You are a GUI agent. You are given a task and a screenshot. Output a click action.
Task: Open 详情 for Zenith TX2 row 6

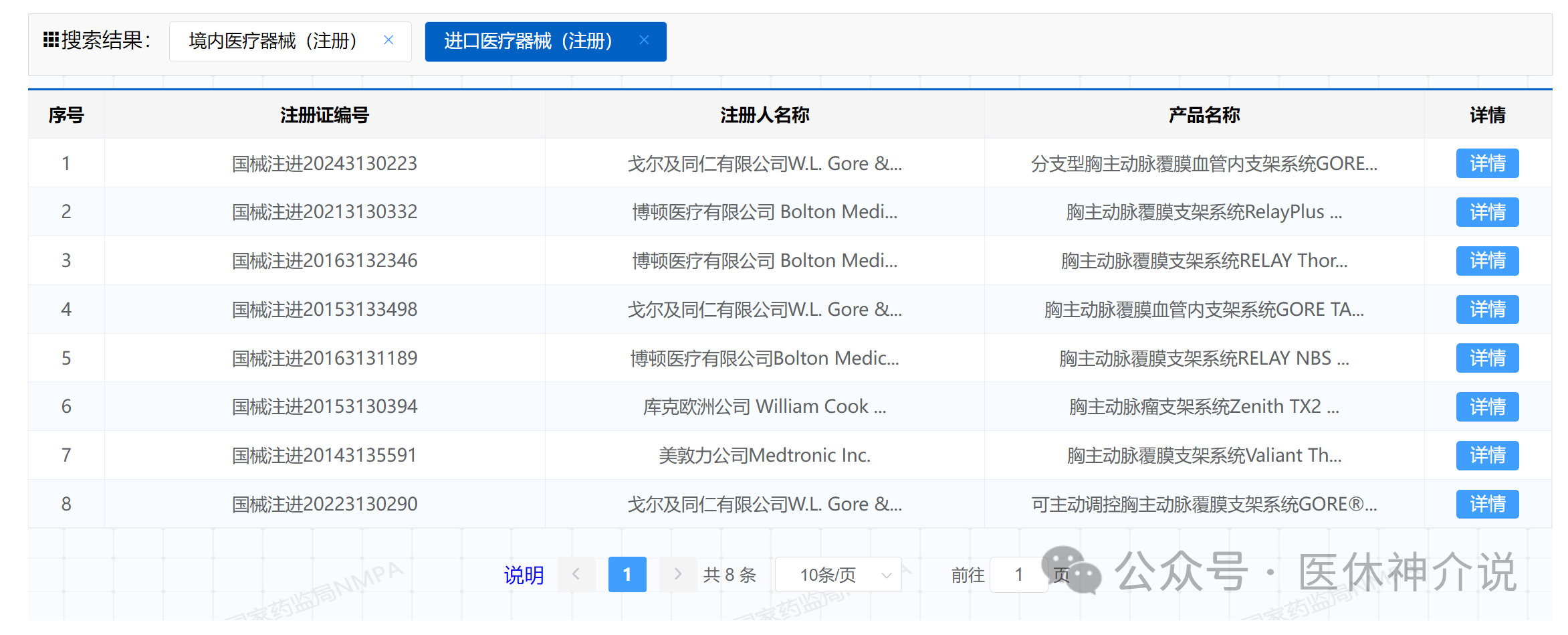pyautogui.click(x=1487, y=407)
